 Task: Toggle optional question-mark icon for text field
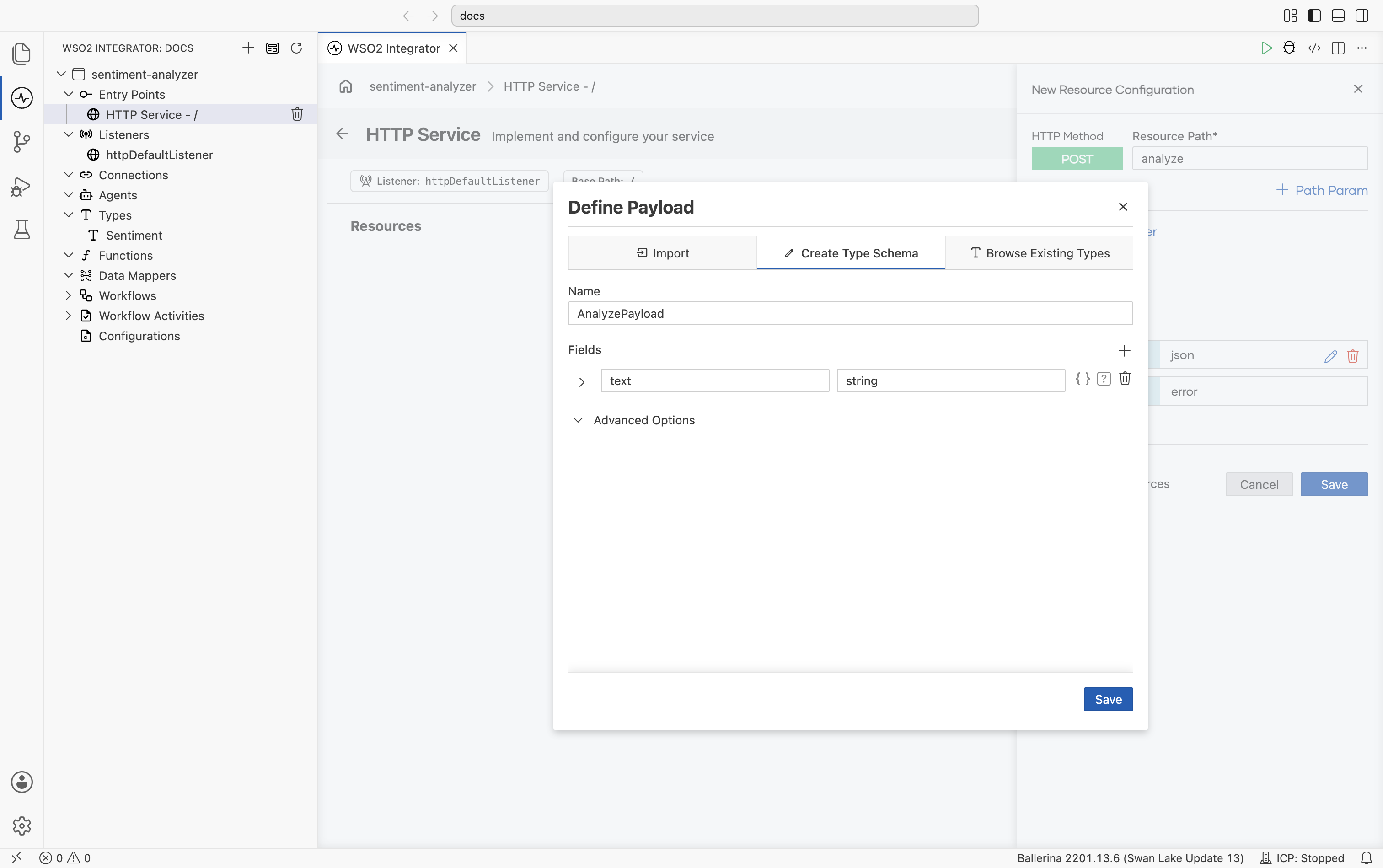1104,379
